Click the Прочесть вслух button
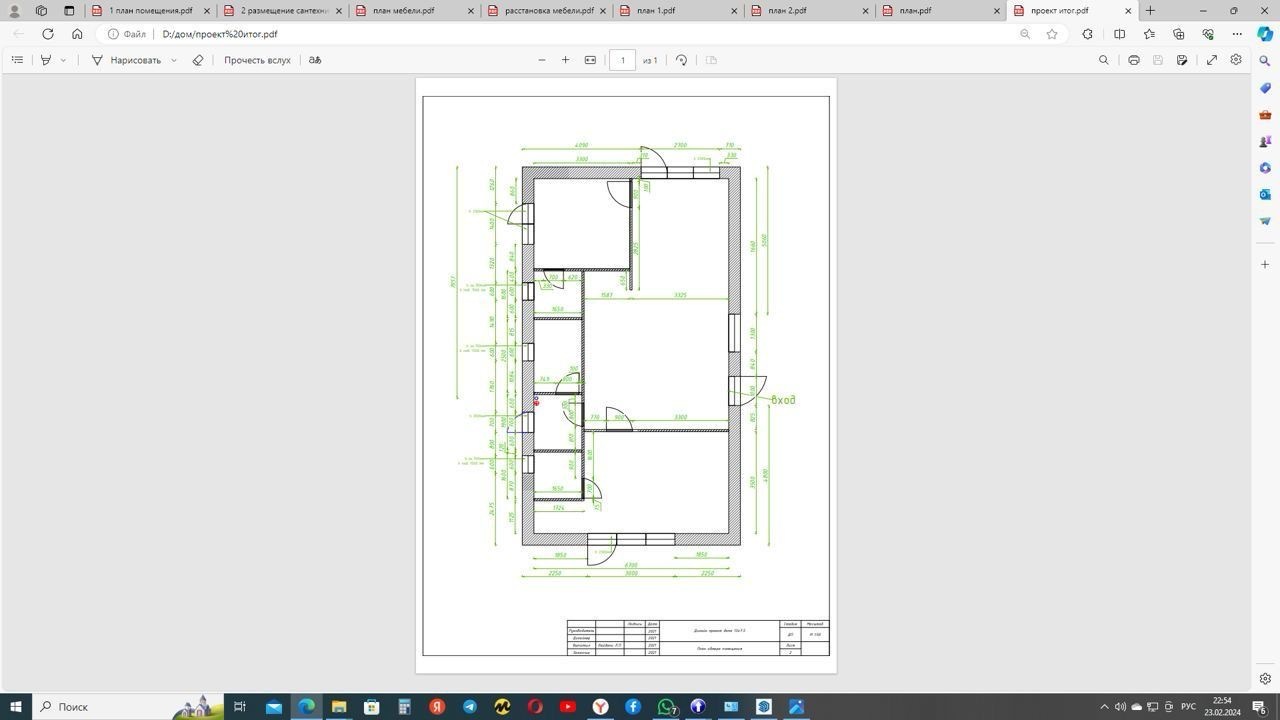 (257, 60)
